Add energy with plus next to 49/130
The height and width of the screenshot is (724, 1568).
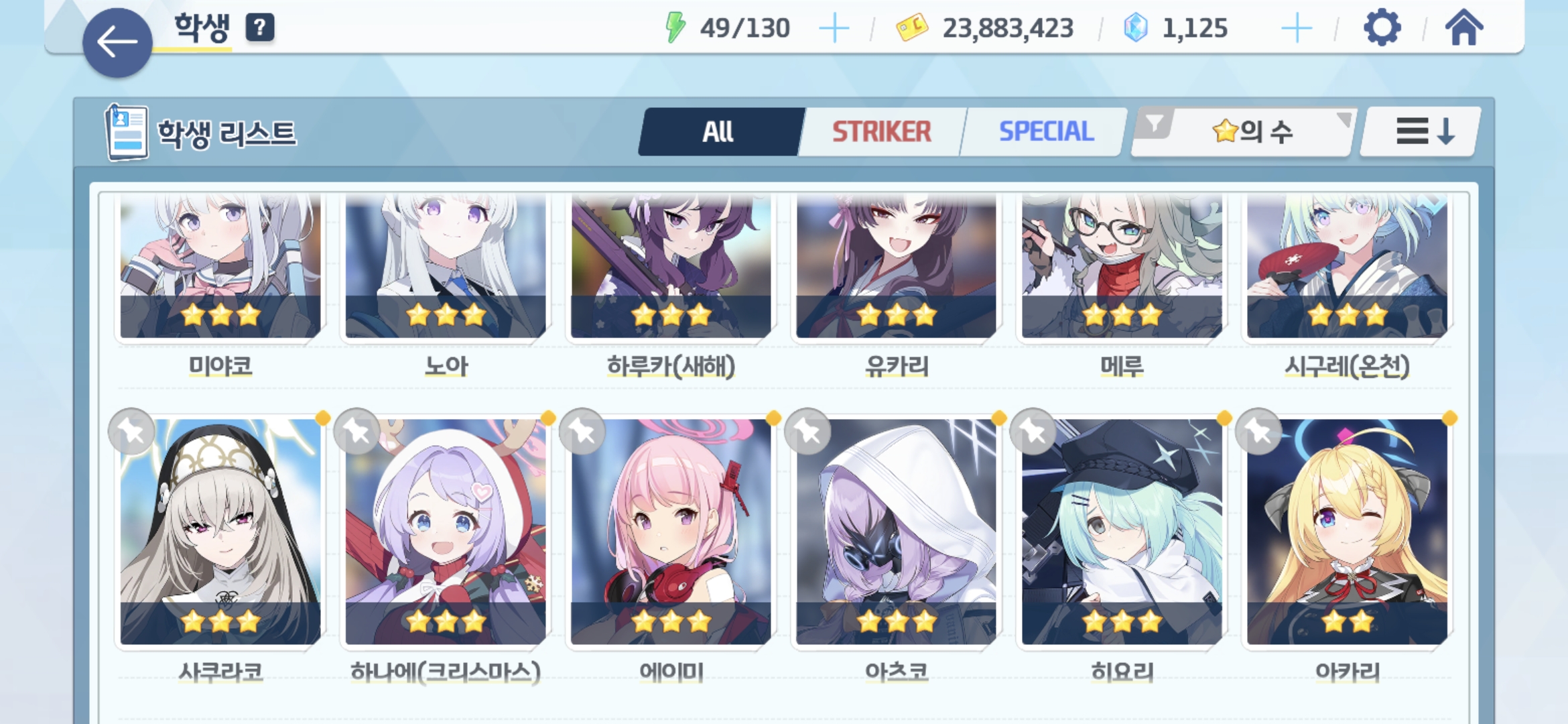pyautogui.click(x=834, y=29)
